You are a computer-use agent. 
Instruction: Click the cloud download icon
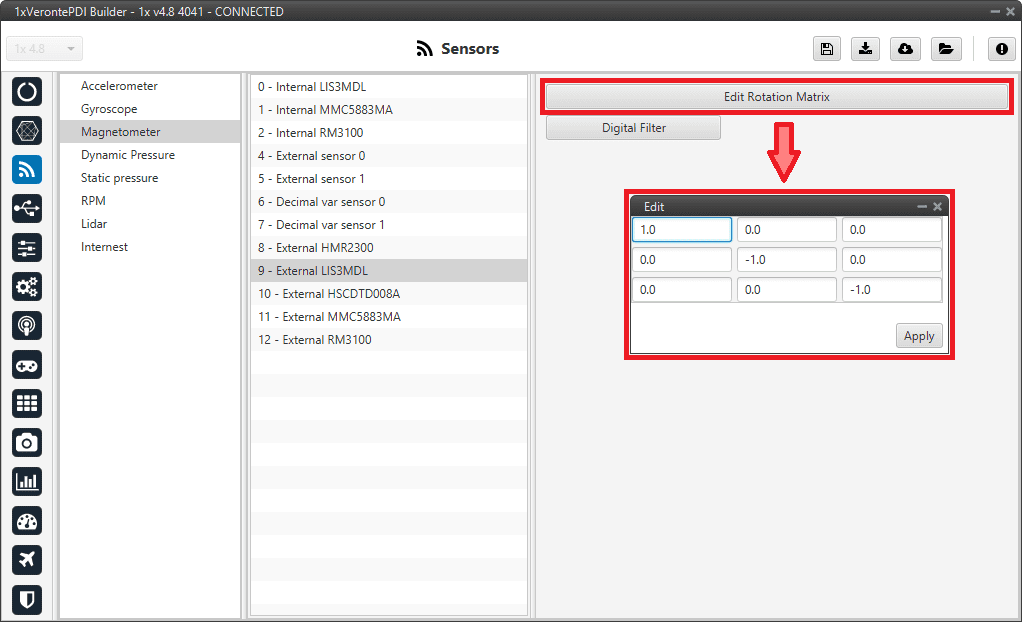pyautogui.click(x=905, y=49)
